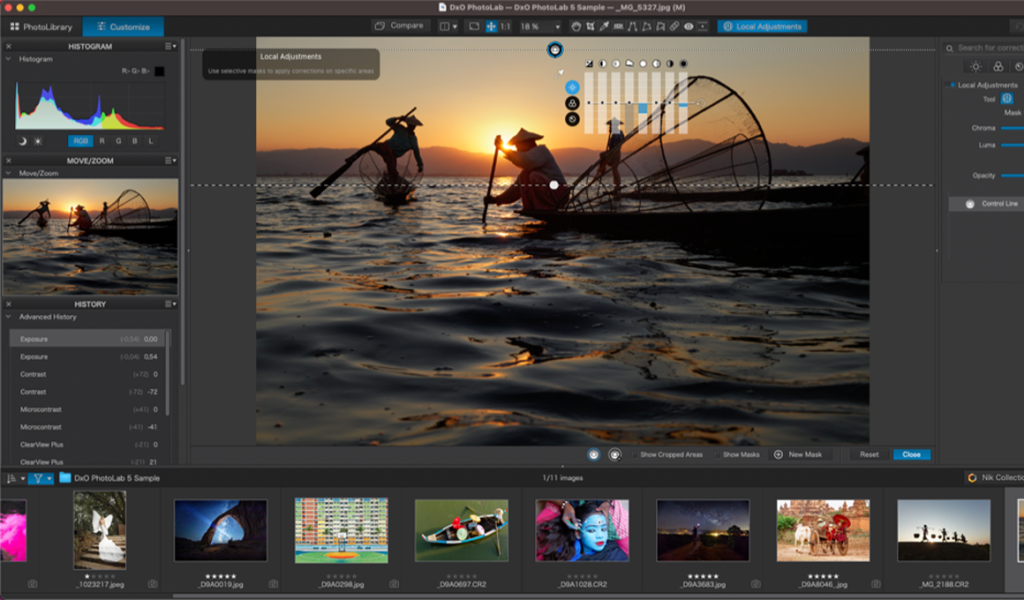Activate the force parallels perspective tool

[x=632, y=27]
